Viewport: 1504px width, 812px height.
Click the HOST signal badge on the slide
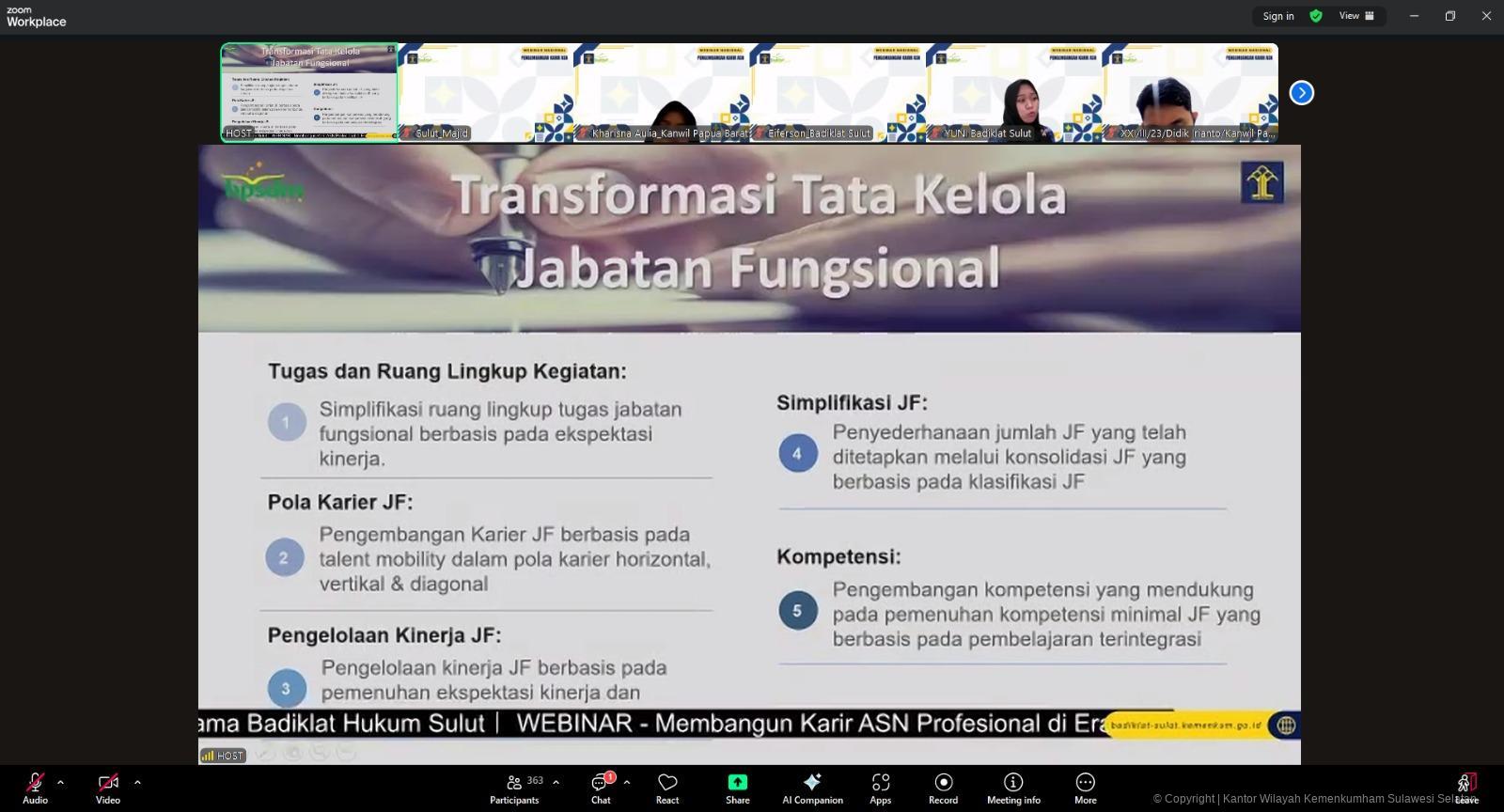(x=223, y=756)
